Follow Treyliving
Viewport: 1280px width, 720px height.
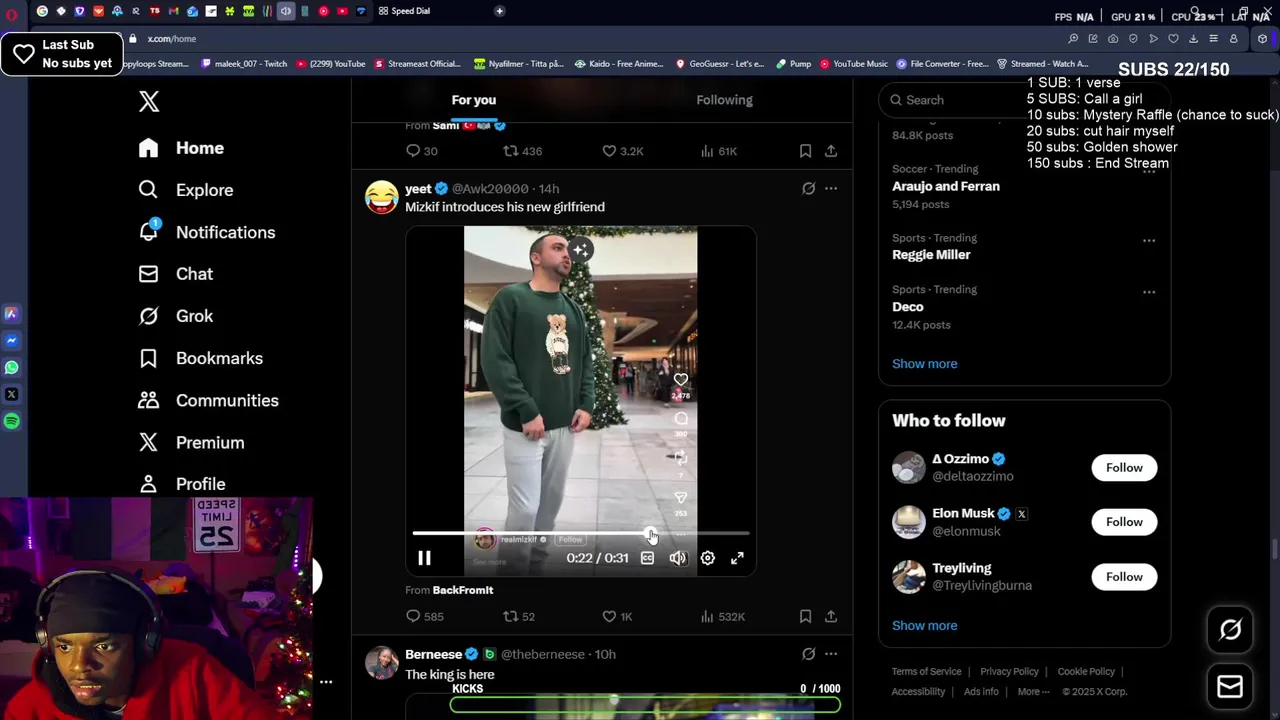pyautogui.click(x=1124, y=577)
